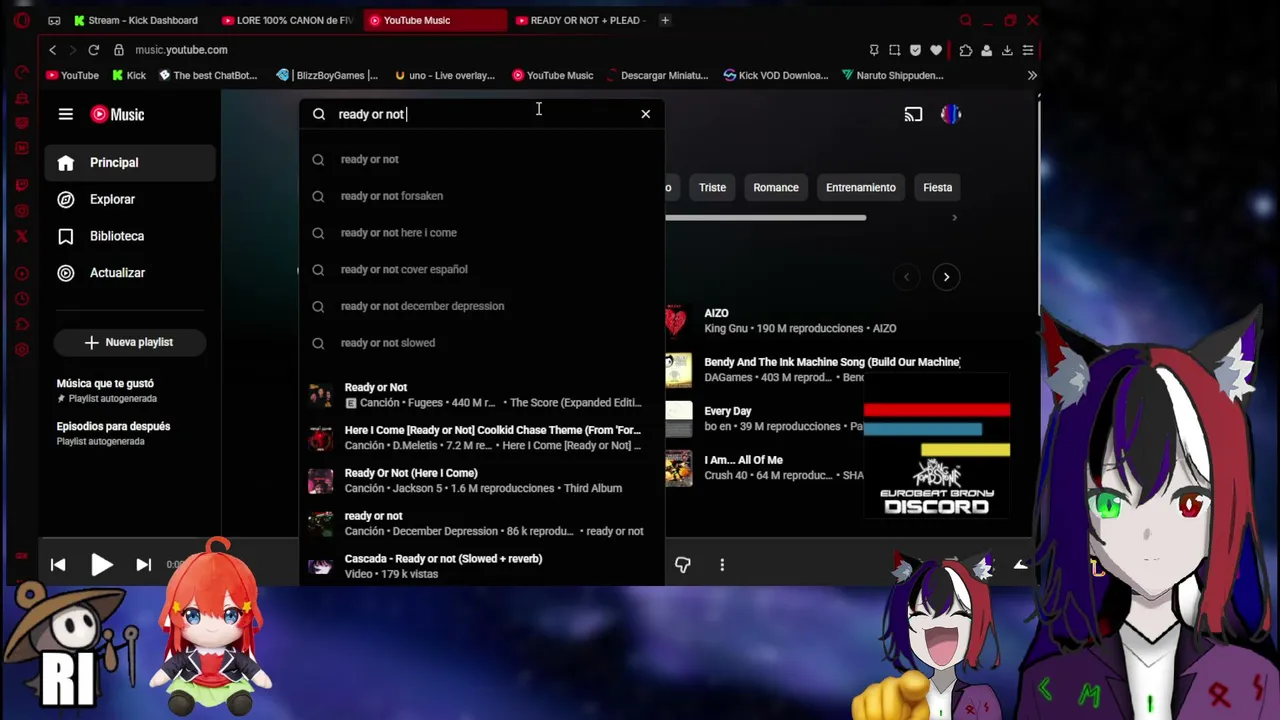Open the account avatar menu
Screen dimensions: 1280x720
coord(951,115)
